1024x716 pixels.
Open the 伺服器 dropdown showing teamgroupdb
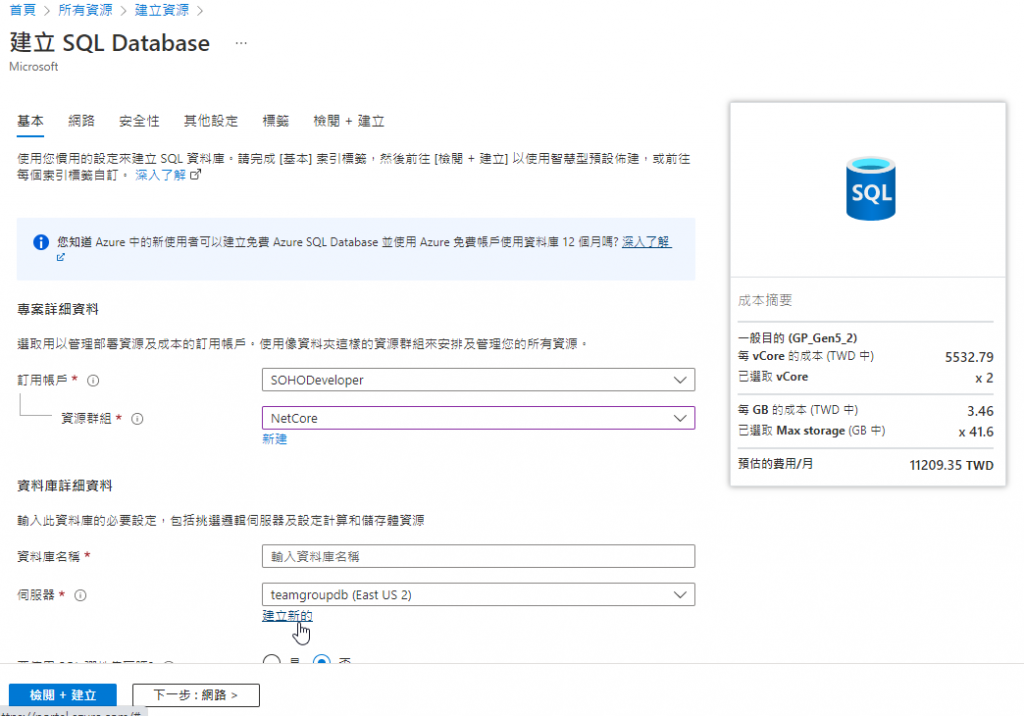click(x=478, y=595)
